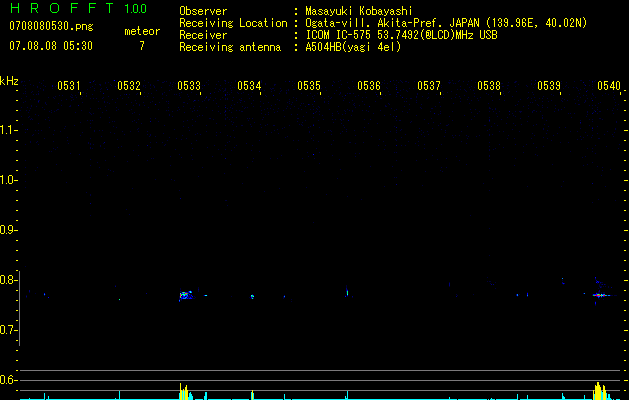Click the meteor echo blob near 0533

[186, 296]
